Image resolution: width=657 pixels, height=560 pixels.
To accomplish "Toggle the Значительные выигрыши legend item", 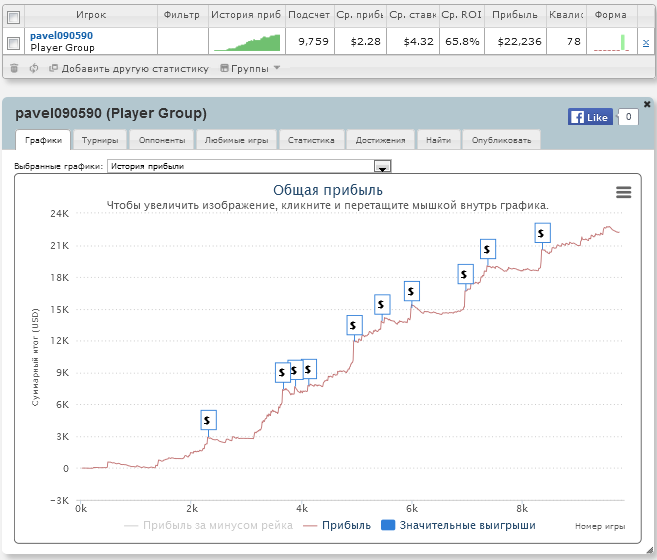I will [x=458, y=525].
